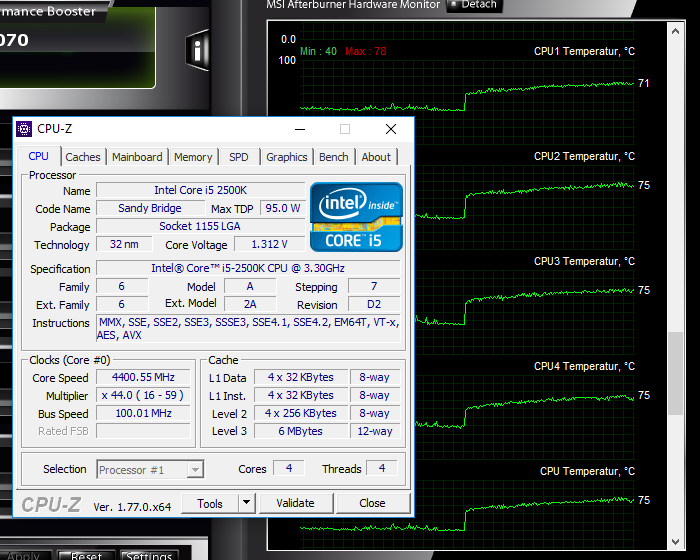Click the Apply button in Afterburner
This screenshot has height=560, width=700.
23,556
